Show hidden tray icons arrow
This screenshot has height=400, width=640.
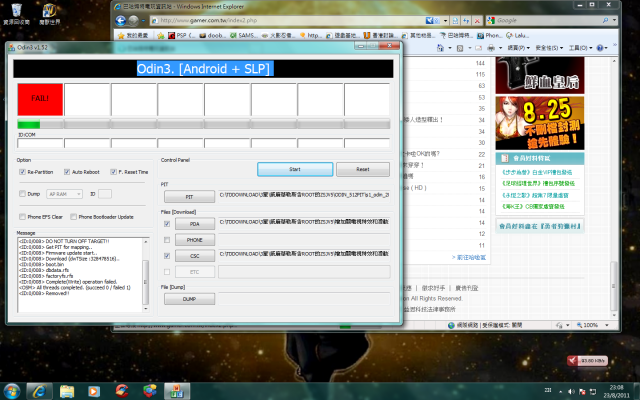(560, 392)
